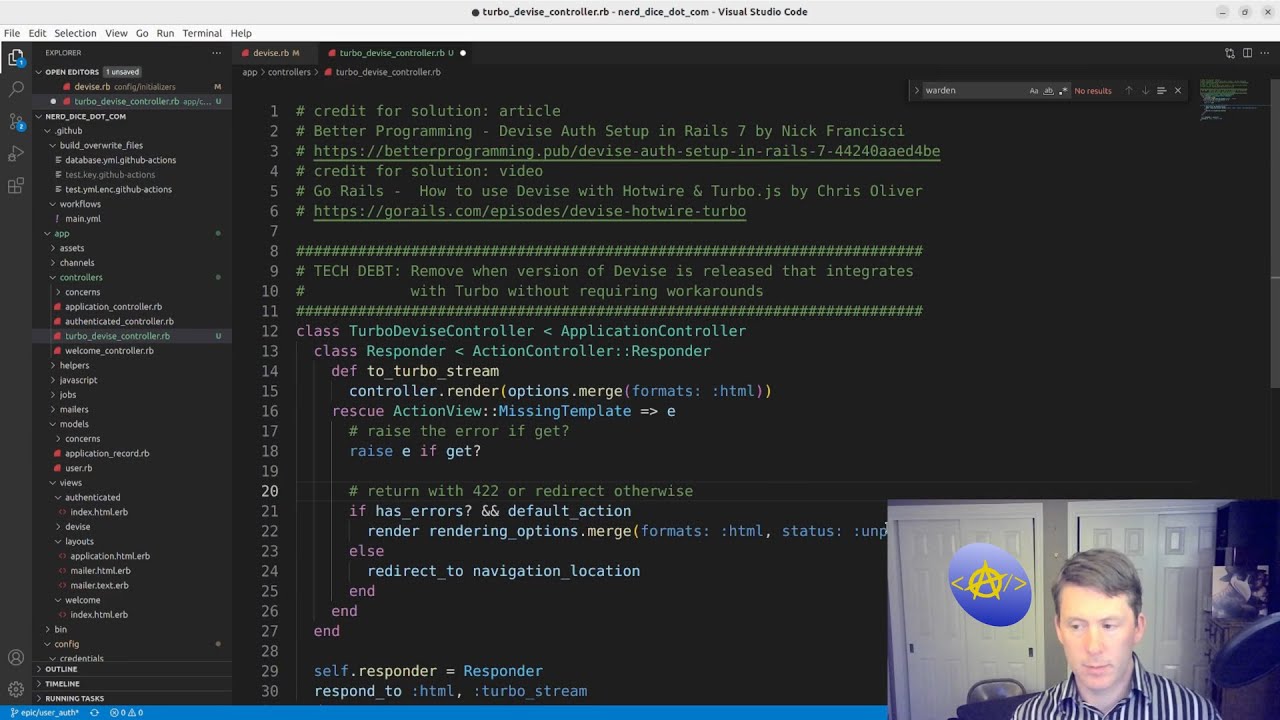
Task: Select the turbo_devise_controller.rb editor tab
Action: (x=398, y=53)
